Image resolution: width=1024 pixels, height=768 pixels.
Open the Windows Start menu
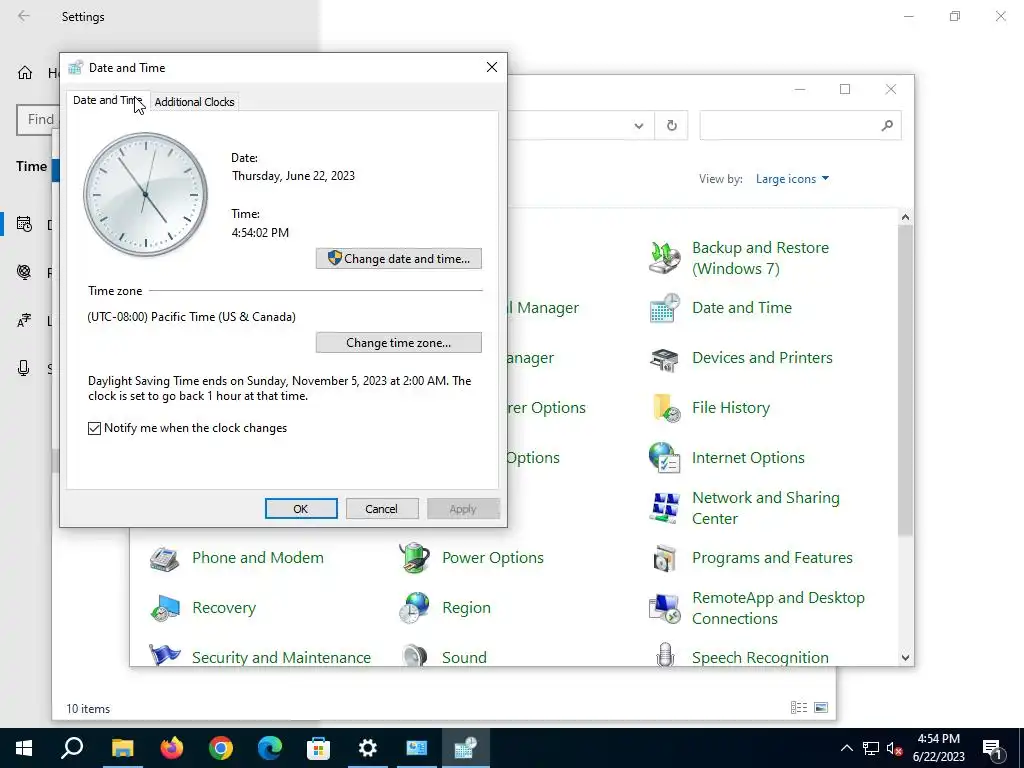[x=24, y=748]
